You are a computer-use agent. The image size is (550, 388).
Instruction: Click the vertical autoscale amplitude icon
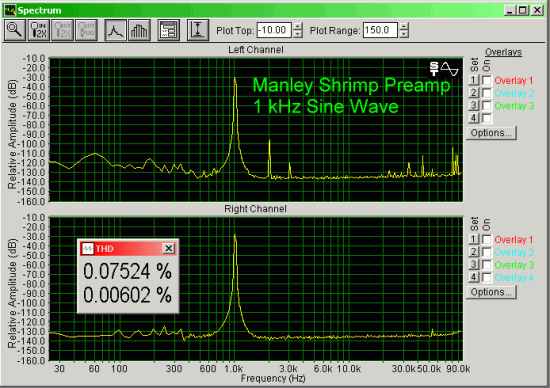(x=198, y=30)
